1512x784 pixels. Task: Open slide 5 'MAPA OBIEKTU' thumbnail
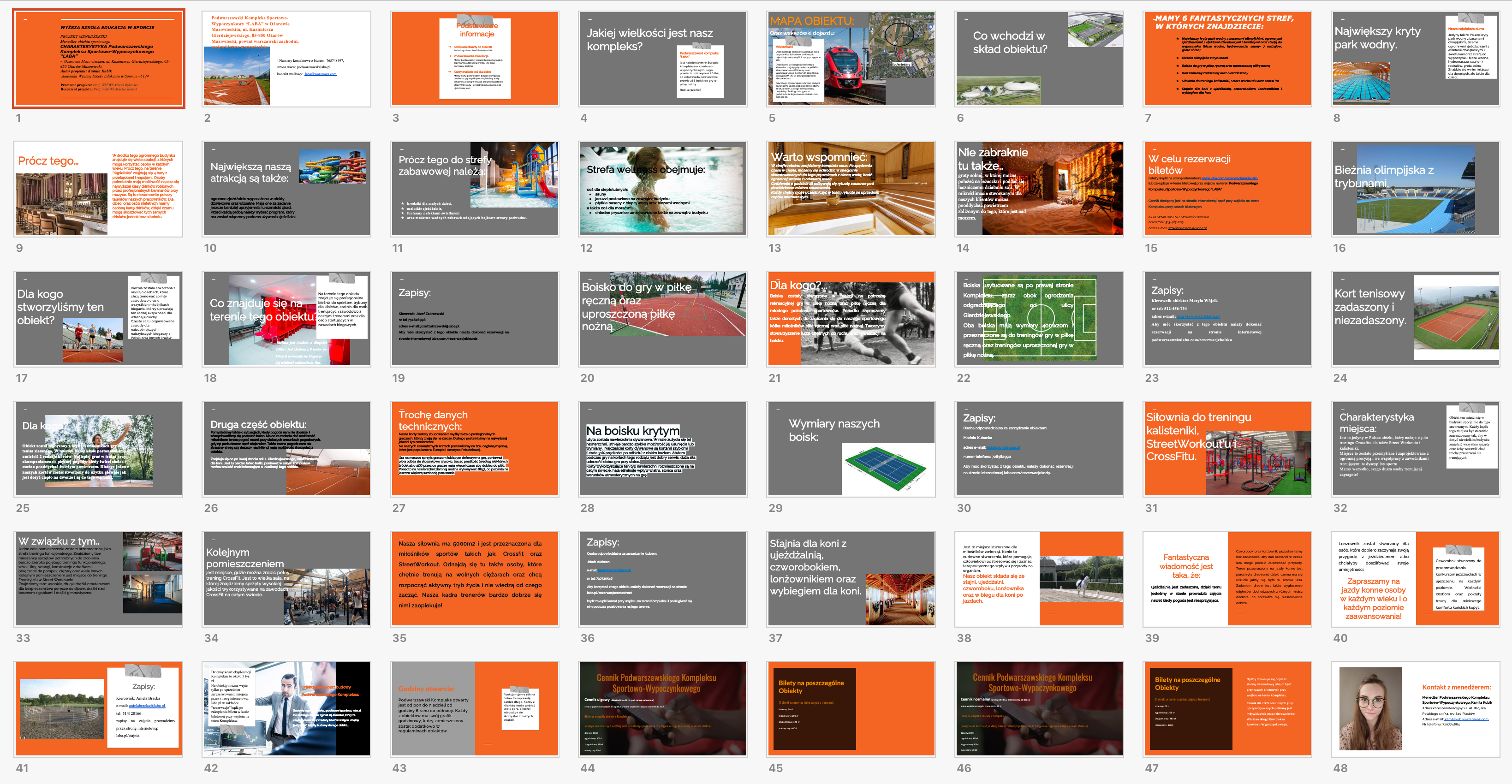pos(851,58)
